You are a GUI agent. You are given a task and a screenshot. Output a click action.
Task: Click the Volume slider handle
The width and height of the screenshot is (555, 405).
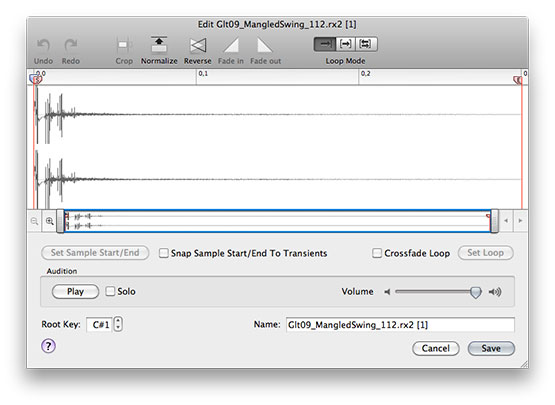click(x=475, y=292)
